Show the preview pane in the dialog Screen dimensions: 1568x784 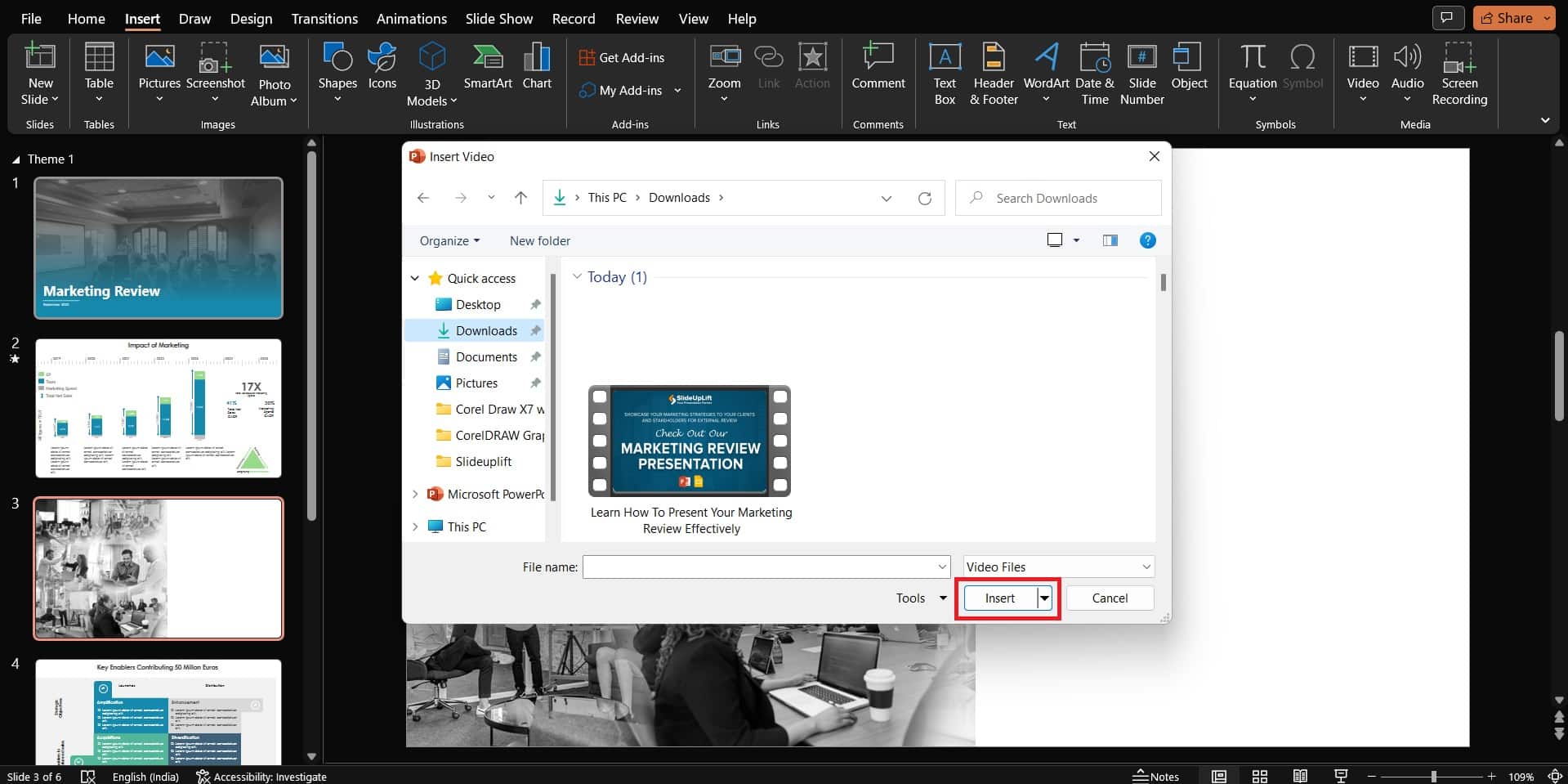click(x=1110, y=240)
